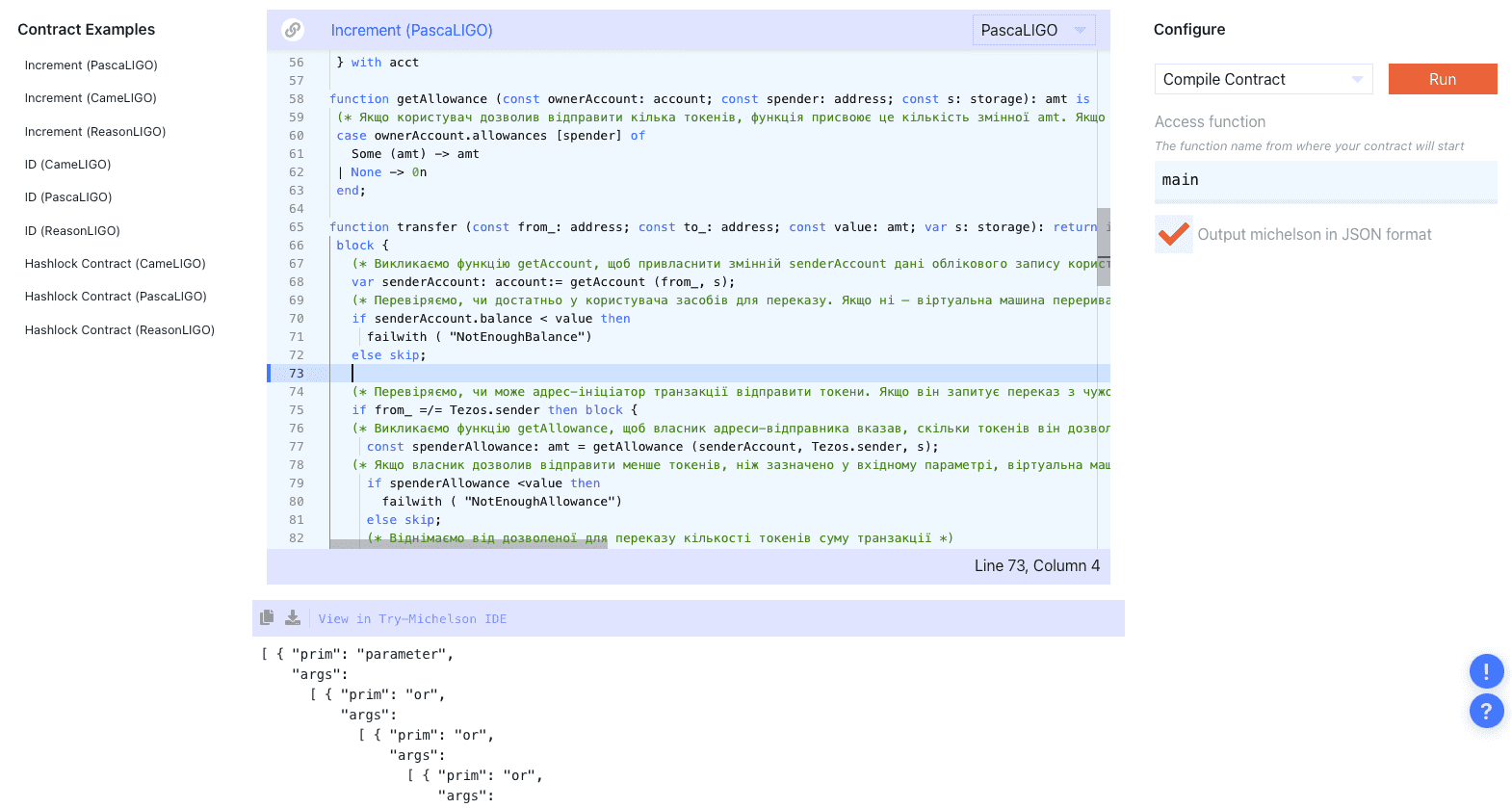
Task: Click the editor's horizontal scrollbar
Action: coord(468,544)
